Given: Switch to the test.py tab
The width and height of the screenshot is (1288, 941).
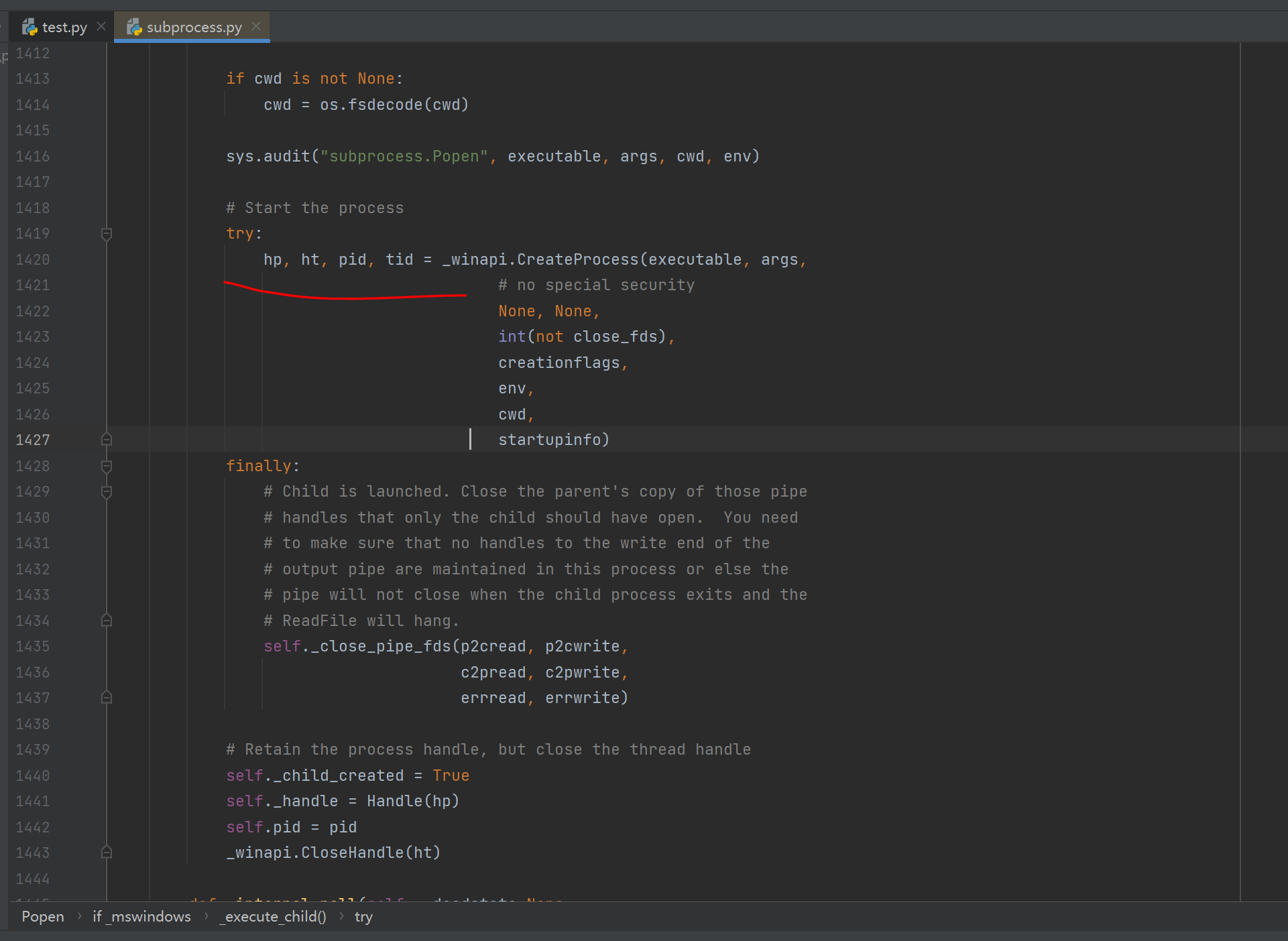Looking at the screenshot, I should click(64, 26).
